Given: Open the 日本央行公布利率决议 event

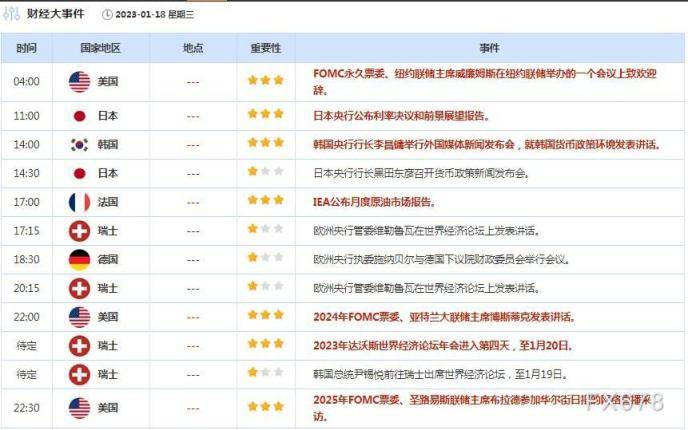Looking at the screenshot, I should pyautogui.click(x=401, y=116).
